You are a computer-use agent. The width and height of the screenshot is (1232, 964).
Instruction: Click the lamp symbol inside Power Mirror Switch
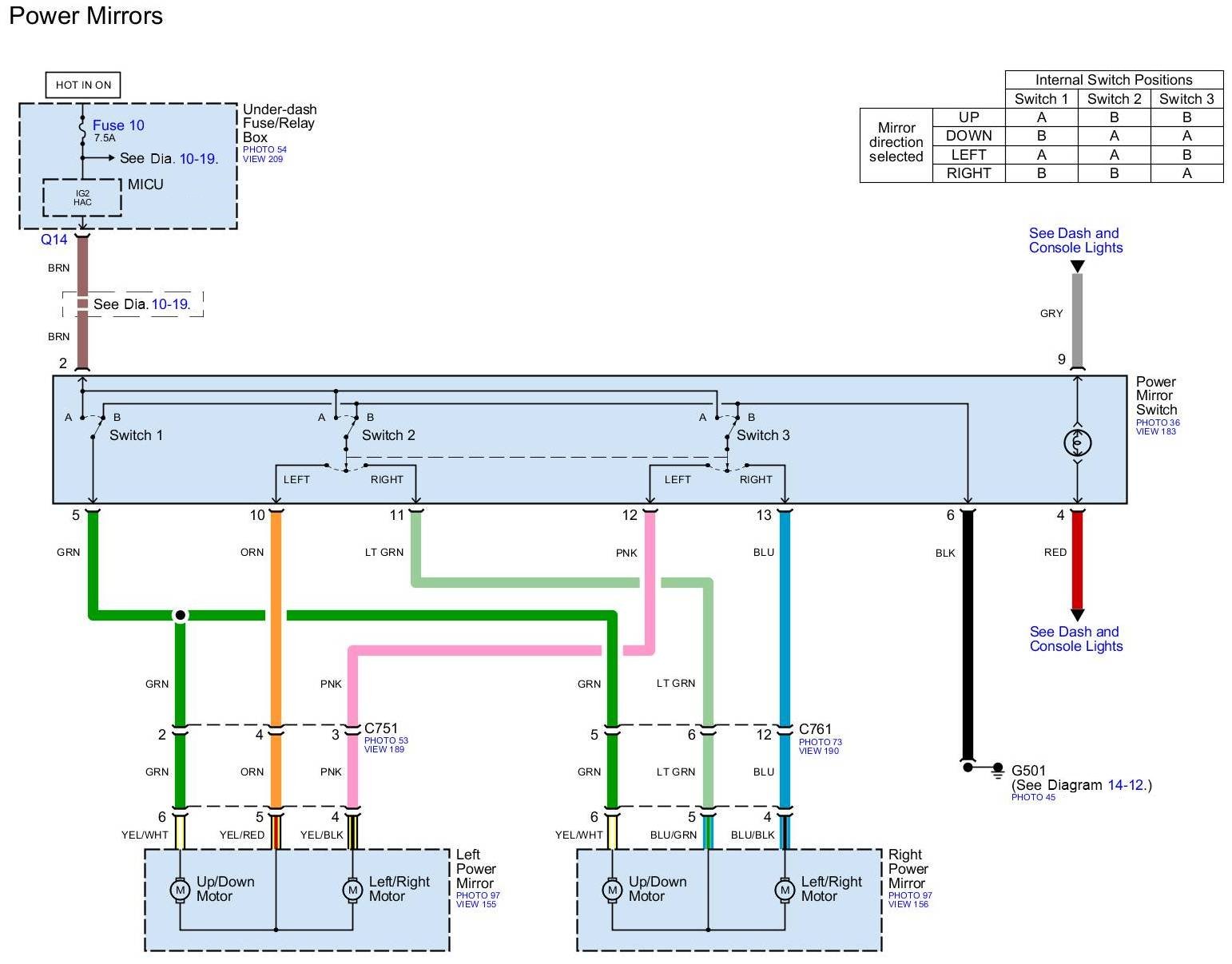pyautogui.click(x=1077, y=442)
